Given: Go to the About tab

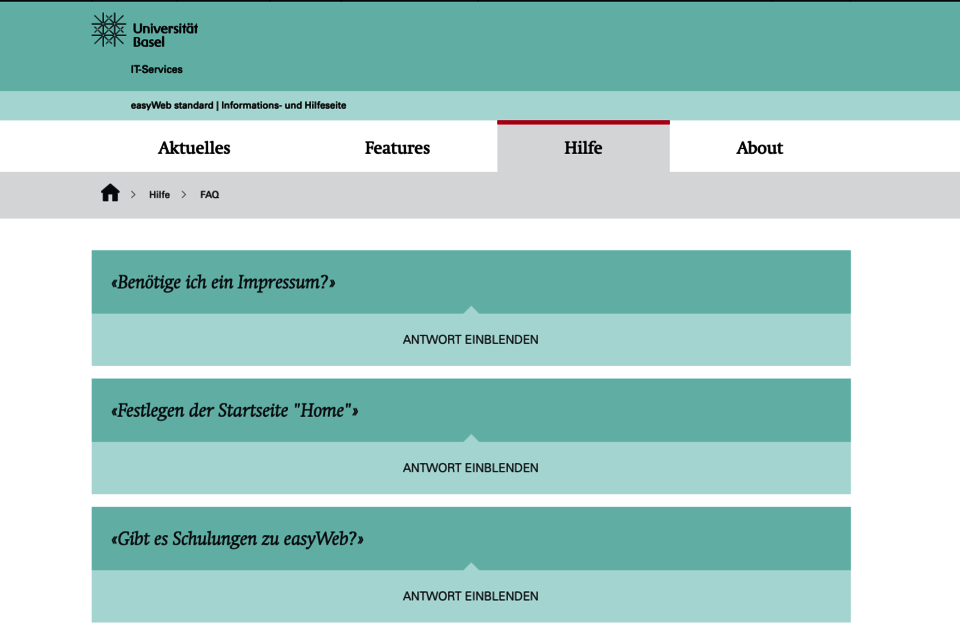Looking at the screenshot, I should point(759,147).
